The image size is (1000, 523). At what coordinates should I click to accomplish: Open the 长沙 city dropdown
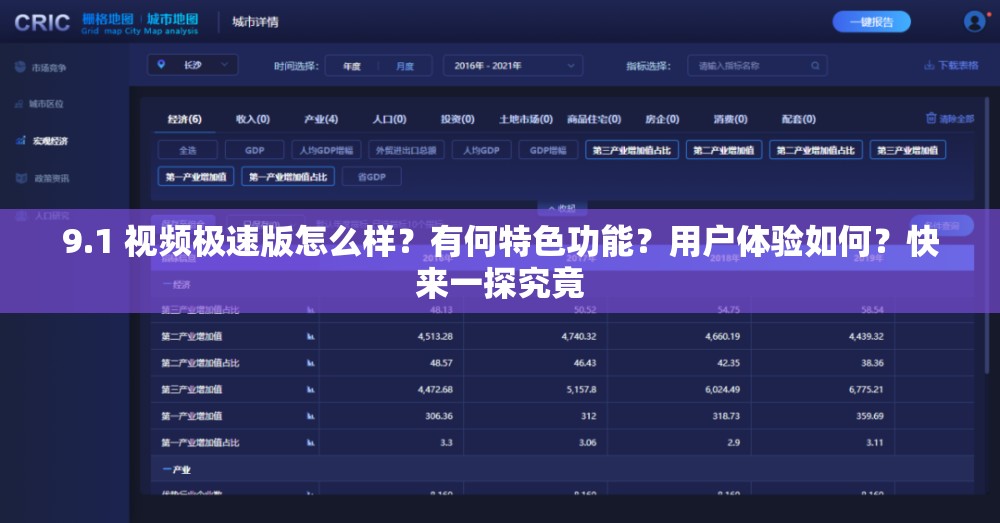coord(193,65)
